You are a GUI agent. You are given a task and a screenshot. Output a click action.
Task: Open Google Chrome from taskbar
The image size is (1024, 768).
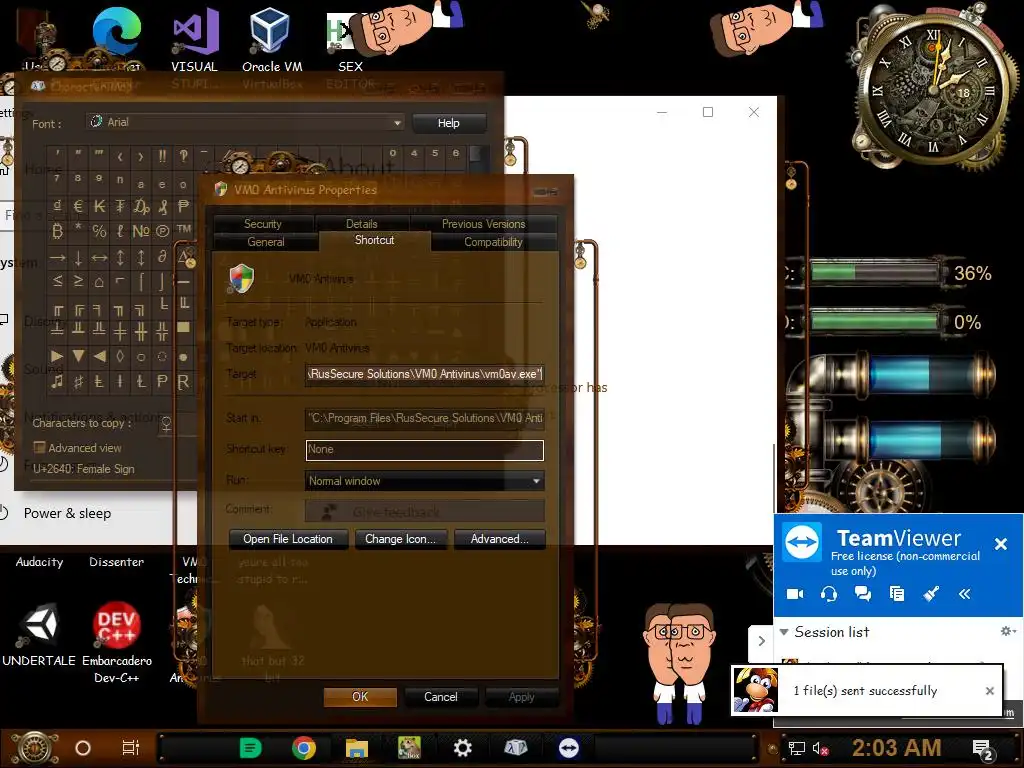[304, 748]
